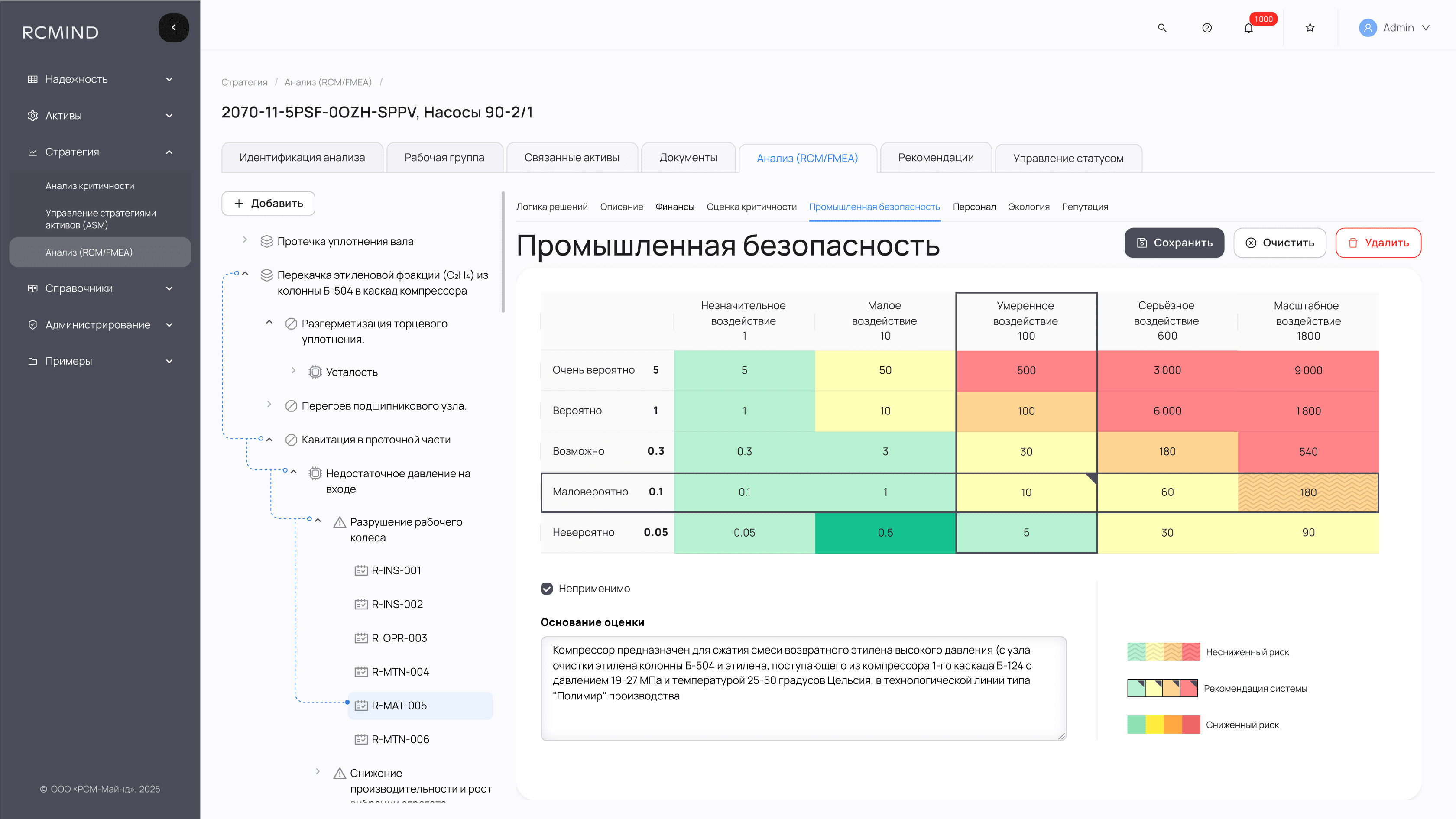Open notifications bell with 1000 badge
This screenshot has width=1456, height=819.
coord(1248,28)
